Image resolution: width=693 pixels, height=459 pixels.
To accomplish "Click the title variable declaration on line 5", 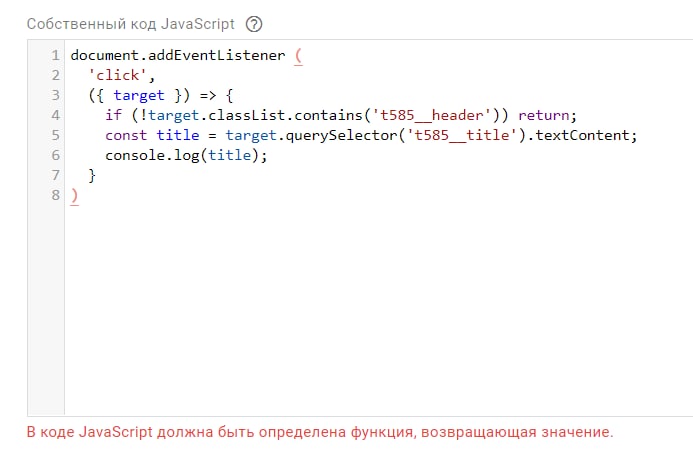I will (x=178, y=135).
